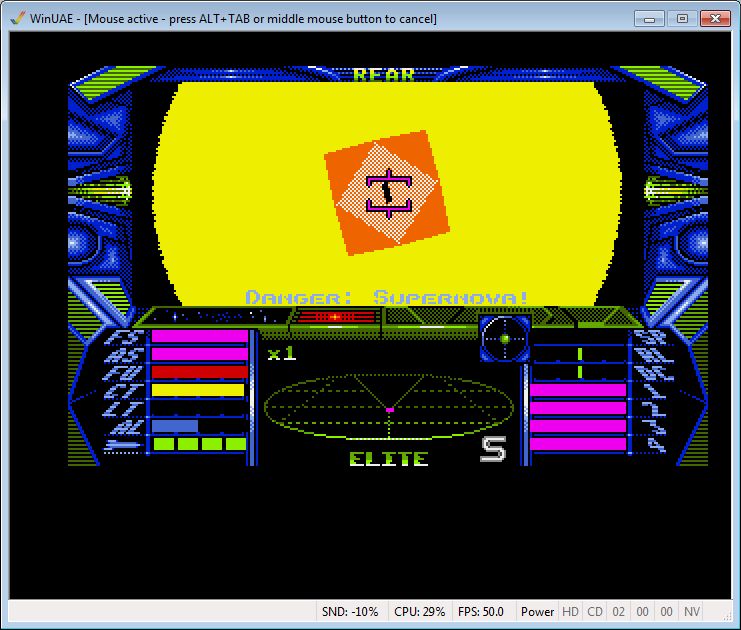Click the green dive/climb indicator marker

580,371
